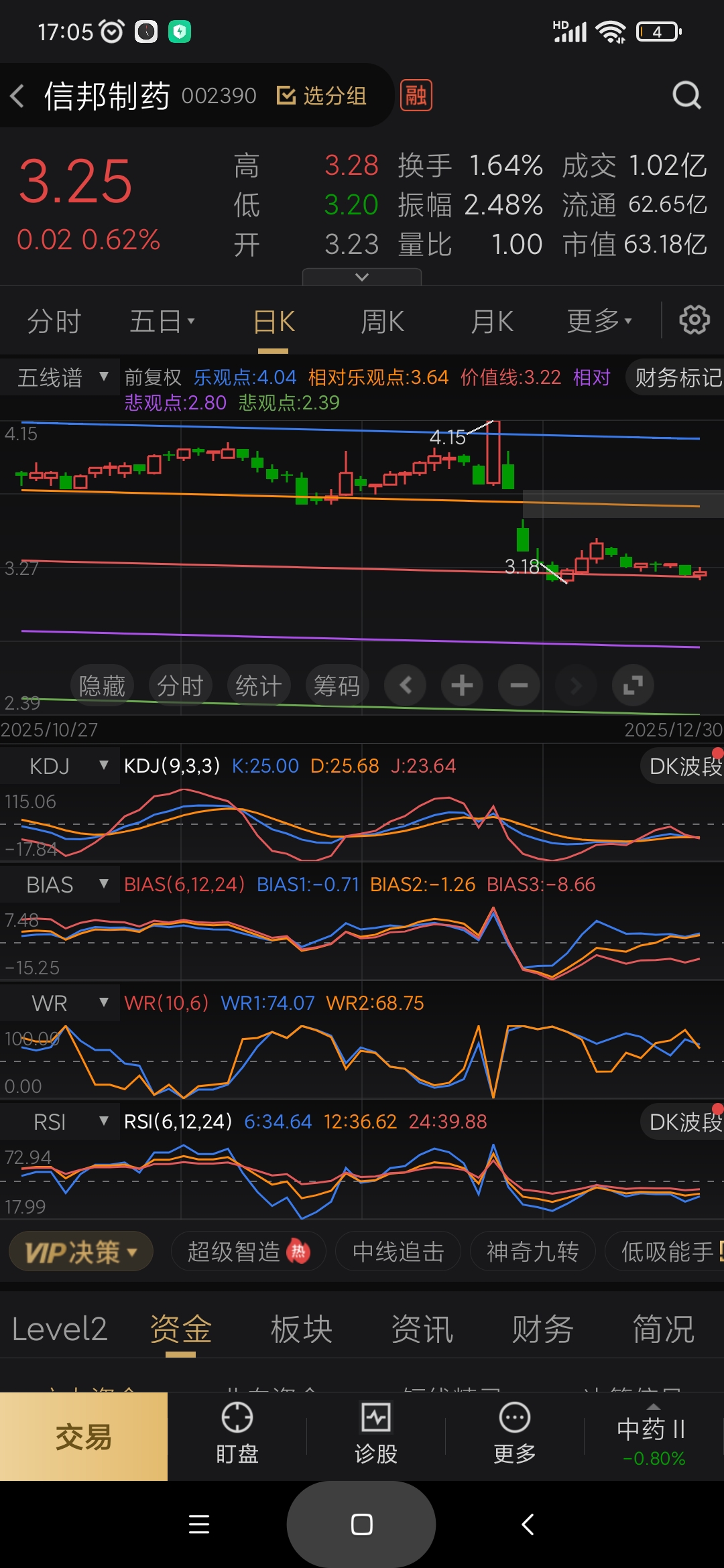The width and height of the screenshot is (724, 1568).
Task: Open the WR indicator dropdown
Action: click(60, 1003)
